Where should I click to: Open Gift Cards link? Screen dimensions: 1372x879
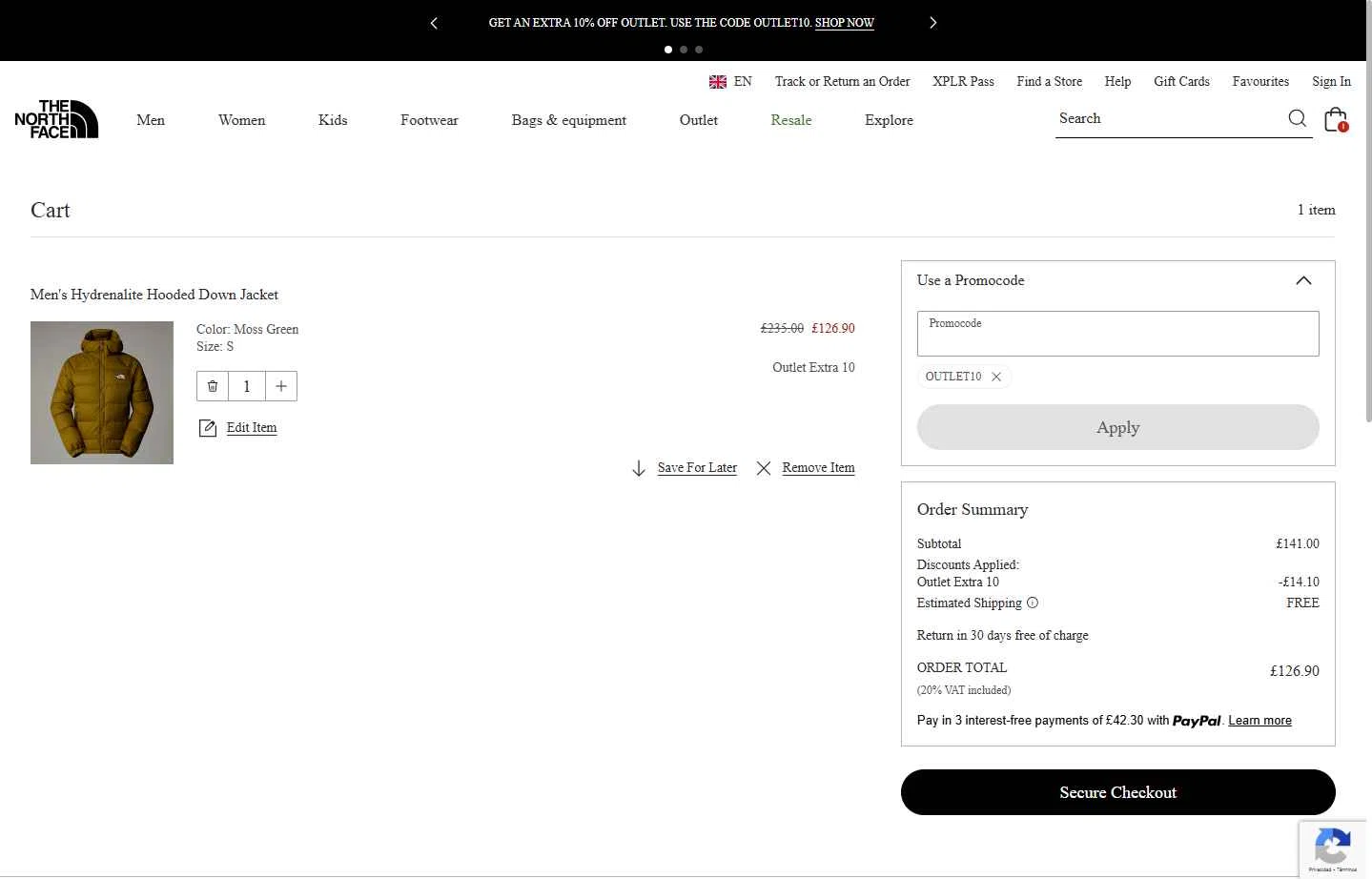pos(1181,82)
